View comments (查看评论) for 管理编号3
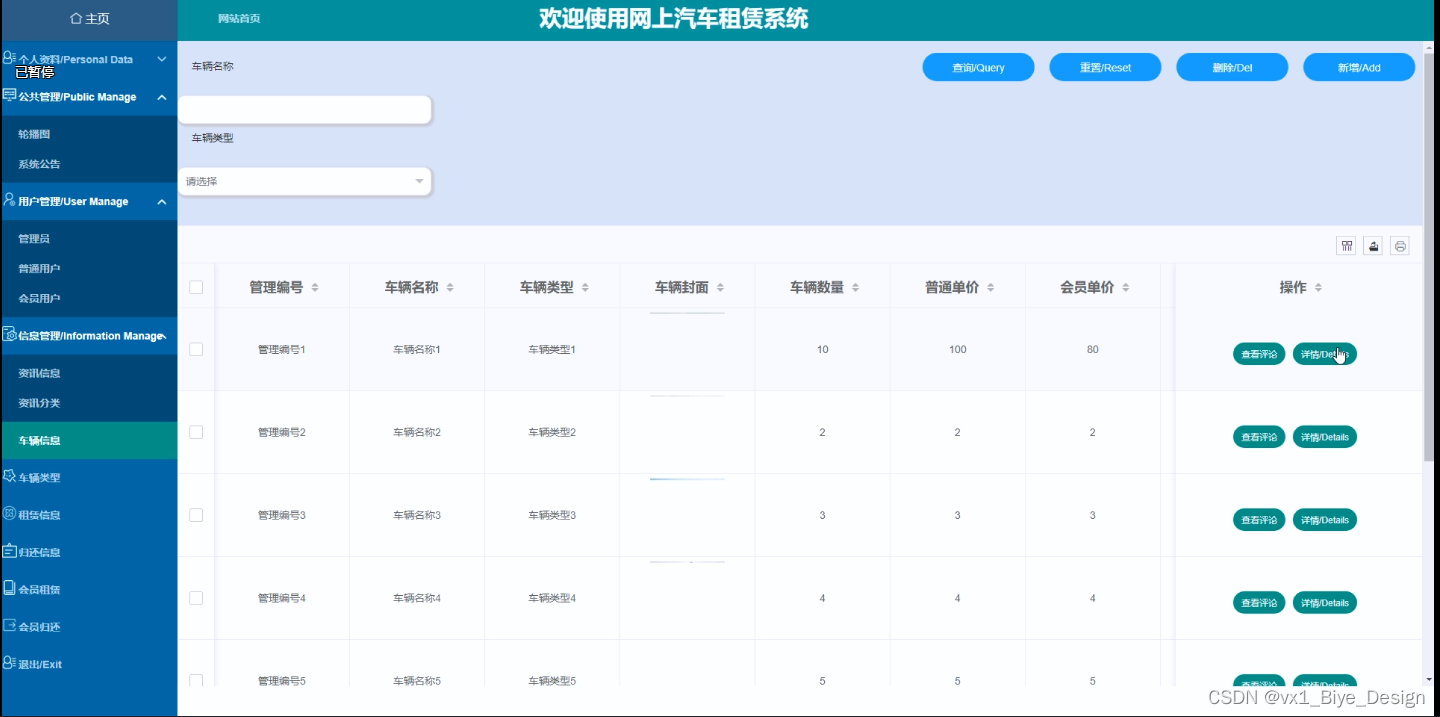The height and width of the screenshot is (717, 1440). (x=1259, y=520)
